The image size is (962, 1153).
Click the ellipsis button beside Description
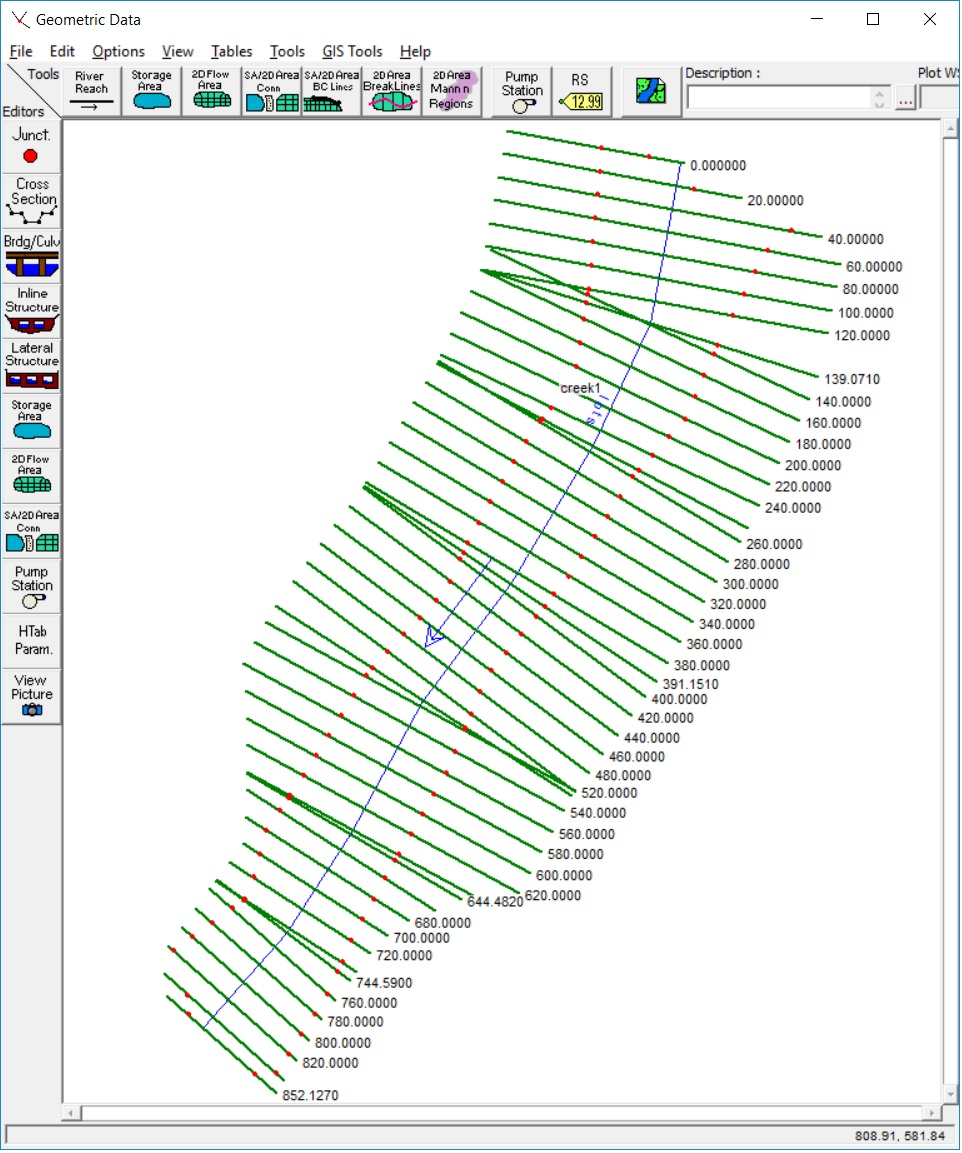[x=905, y=98]
